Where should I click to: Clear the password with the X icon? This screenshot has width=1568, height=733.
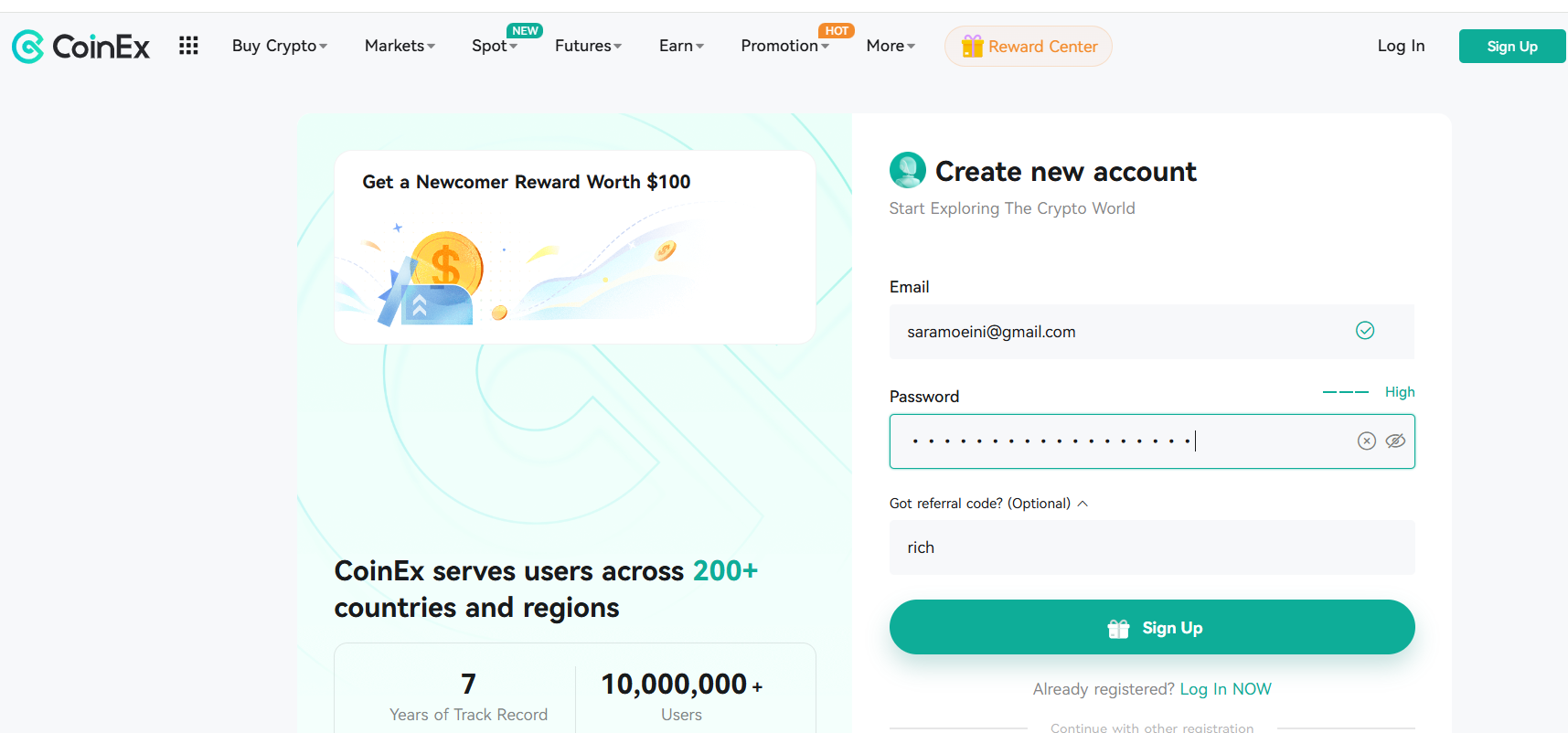tap(1366, 441)
